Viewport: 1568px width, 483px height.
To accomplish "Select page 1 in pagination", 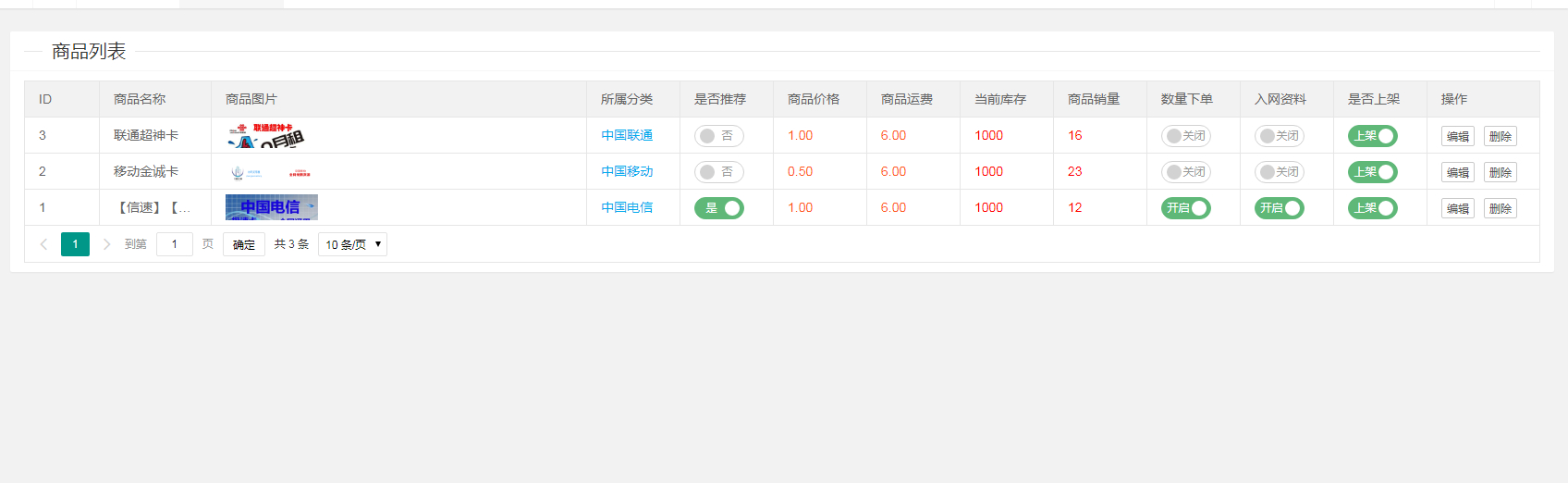I will (x=75, y=244).
